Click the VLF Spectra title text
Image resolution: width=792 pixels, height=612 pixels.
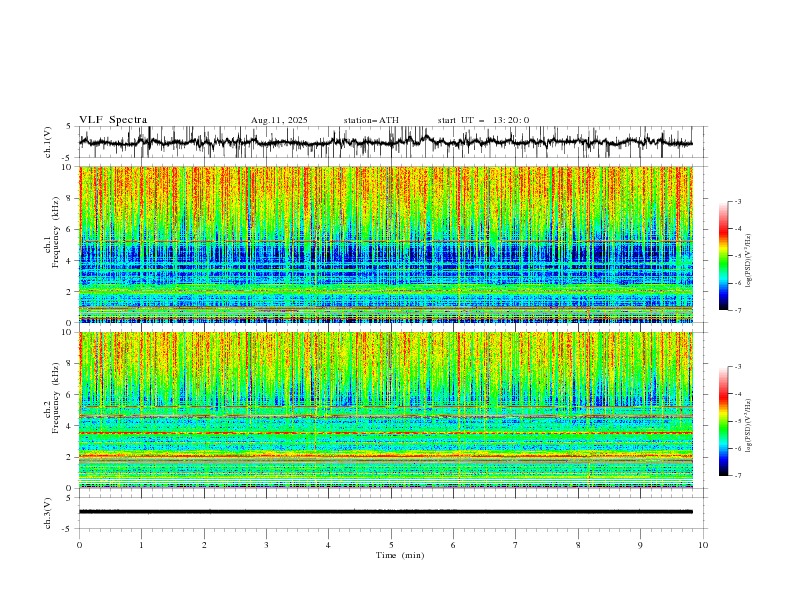pos(113,120)
